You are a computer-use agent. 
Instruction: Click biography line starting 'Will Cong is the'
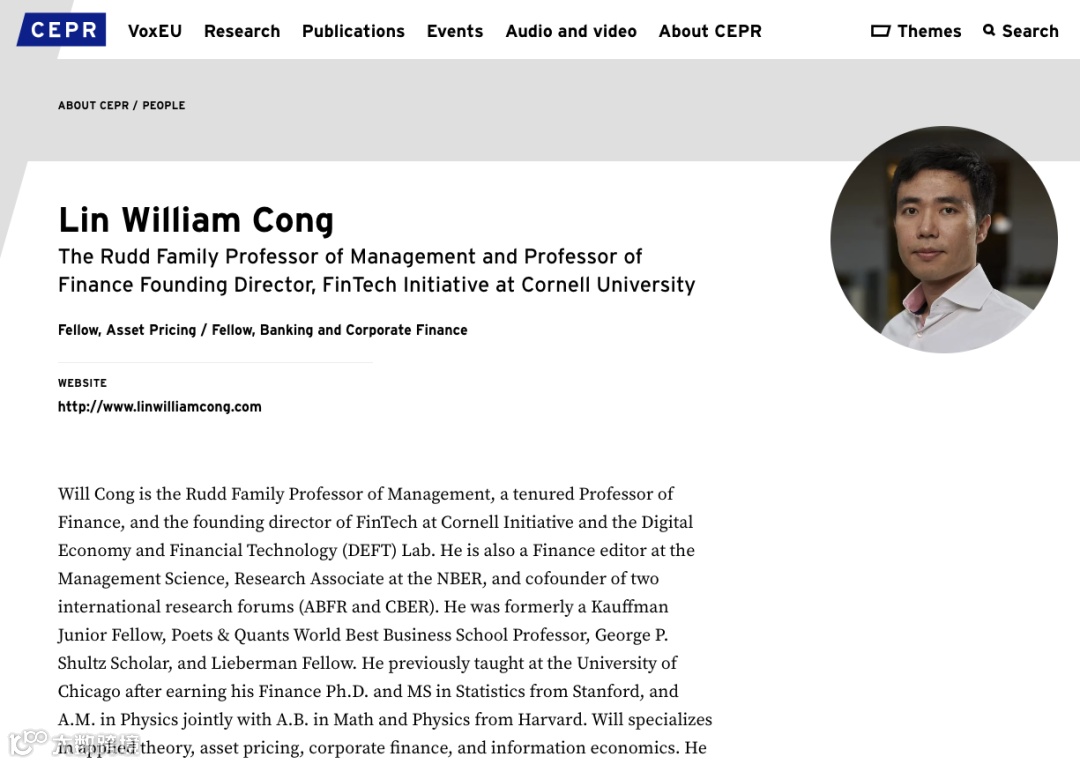[x=366, y=494]
